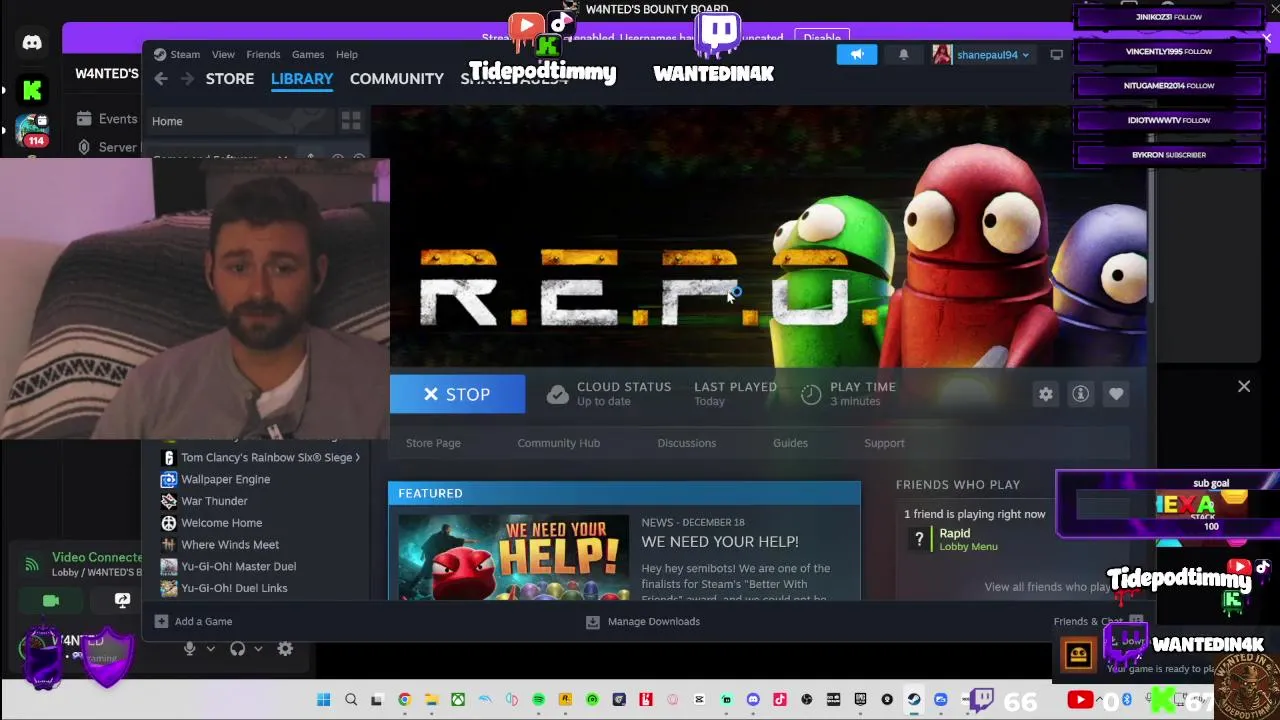Switch to the STORE tab
The image size is (1280, 720).
(x=230, y=79)
